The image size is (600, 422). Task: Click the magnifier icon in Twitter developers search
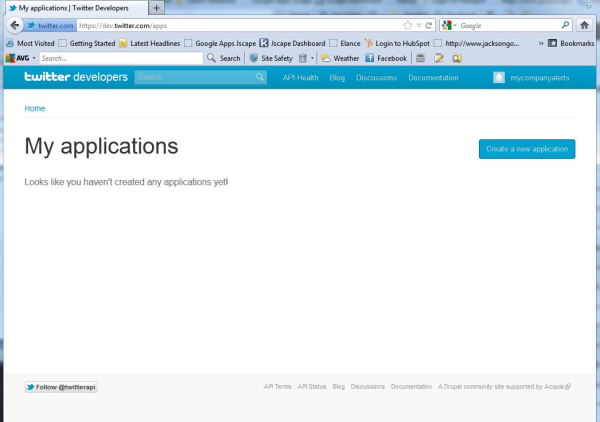(259, 77)
